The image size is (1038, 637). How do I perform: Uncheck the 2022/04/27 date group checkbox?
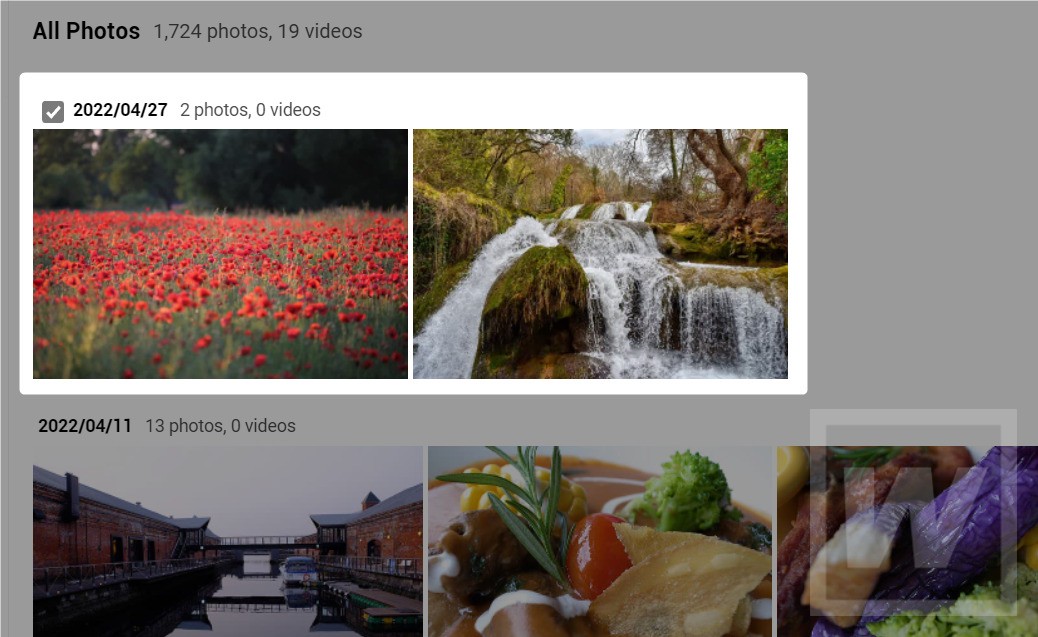click(x=53, y=111)
